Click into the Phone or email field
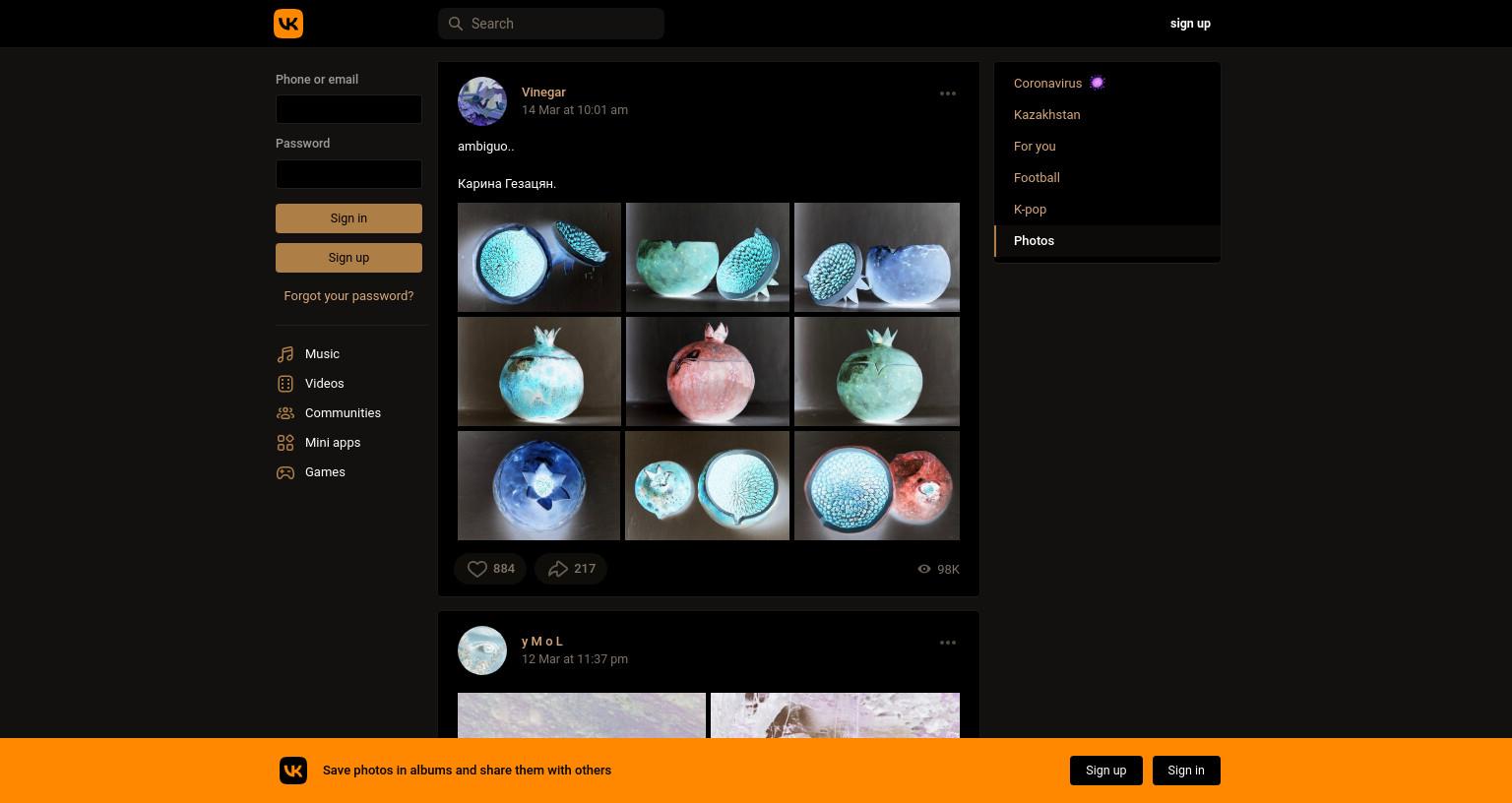 click(348, 109)
